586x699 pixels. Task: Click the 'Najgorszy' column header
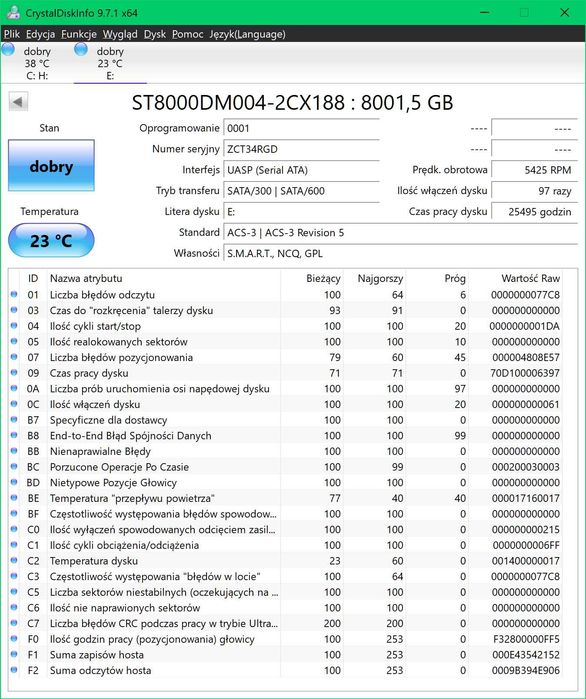[x=375, y=278]
